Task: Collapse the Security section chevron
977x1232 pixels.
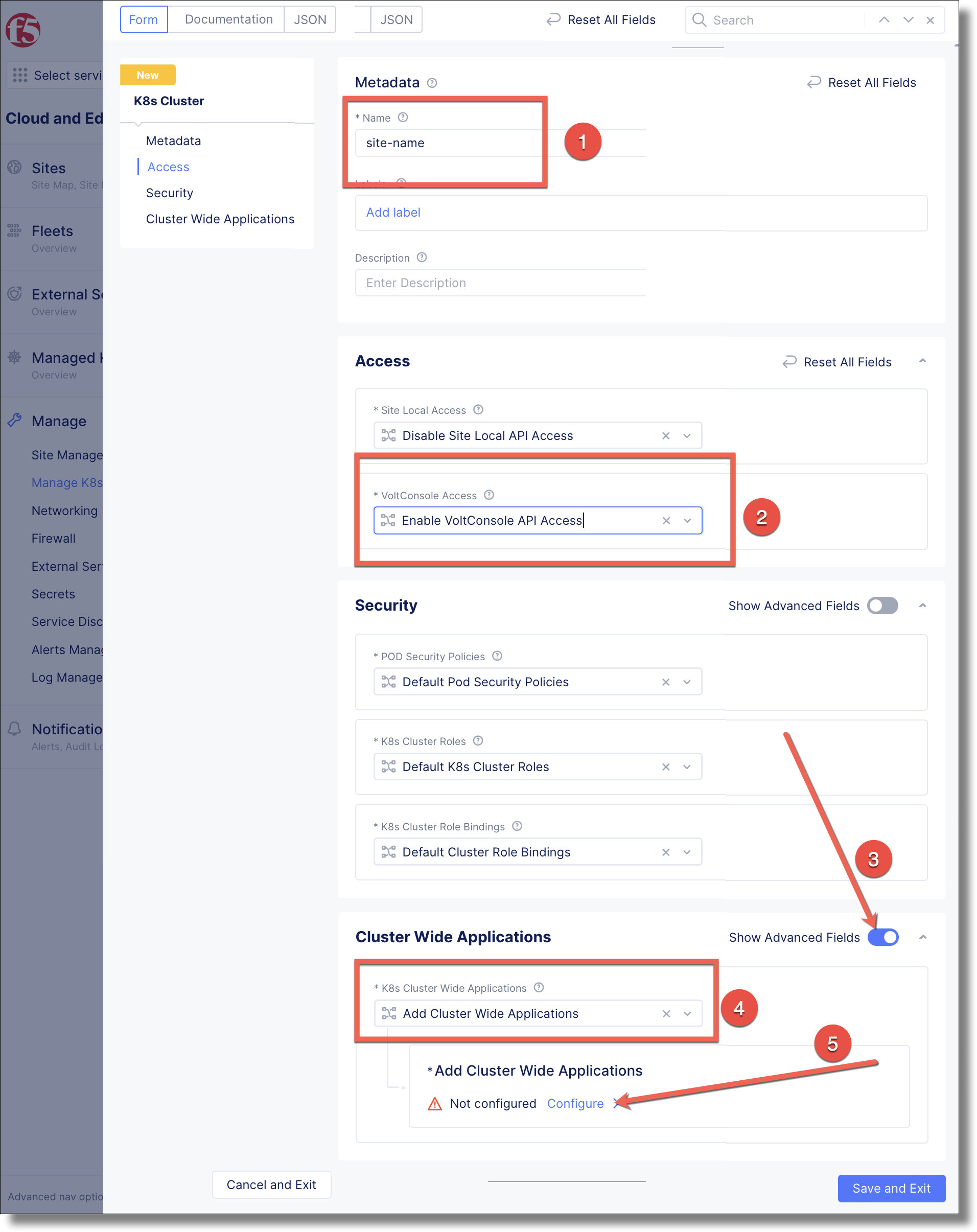Action: 922,606
